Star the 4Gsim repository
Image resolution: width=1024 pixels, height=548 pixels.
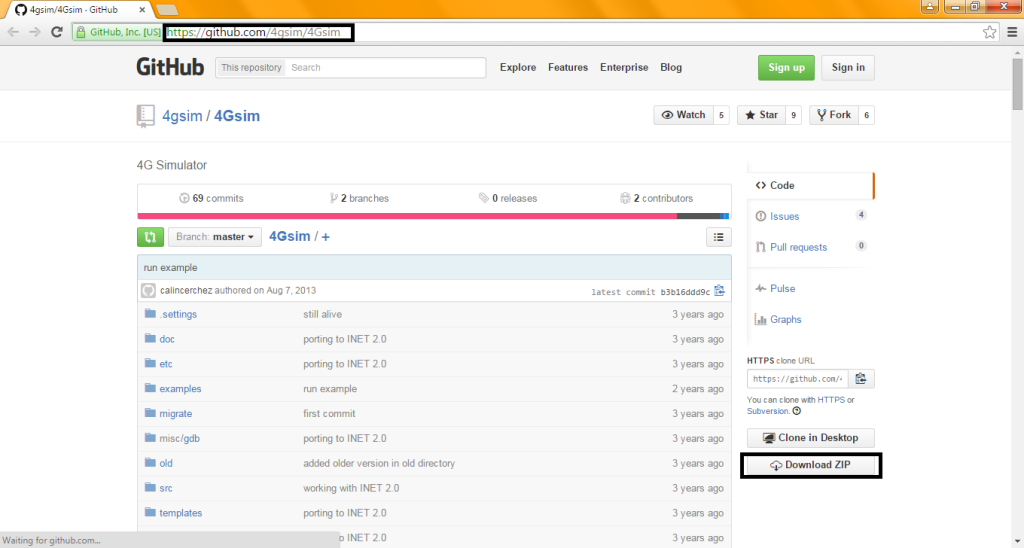[760, 115]
